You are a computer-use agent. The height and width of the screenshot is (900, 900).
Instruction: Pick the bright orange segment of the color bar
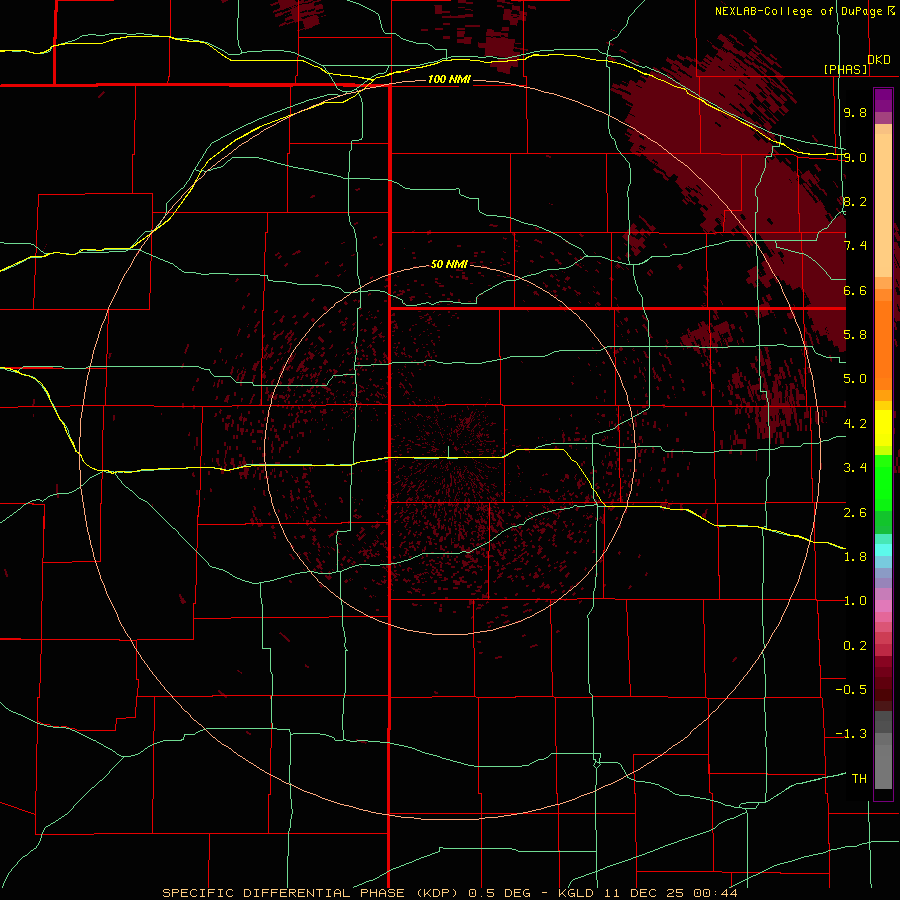[883, 346]
